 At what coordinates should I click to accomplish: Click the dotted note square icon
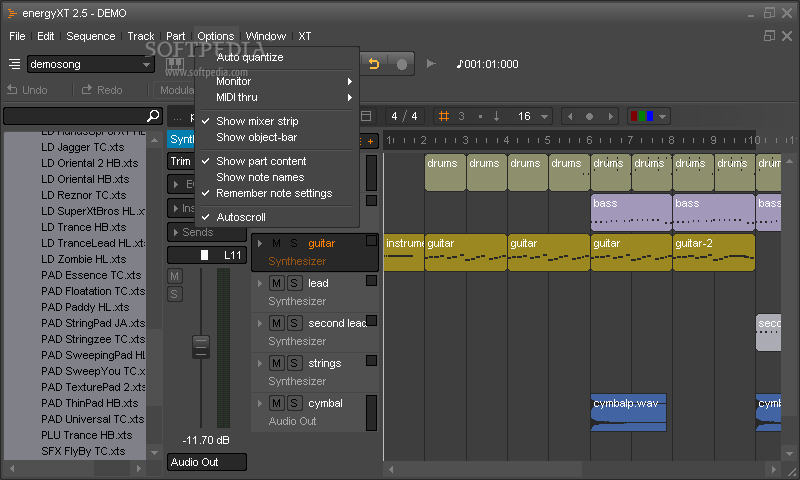click(x=480, y=116)
